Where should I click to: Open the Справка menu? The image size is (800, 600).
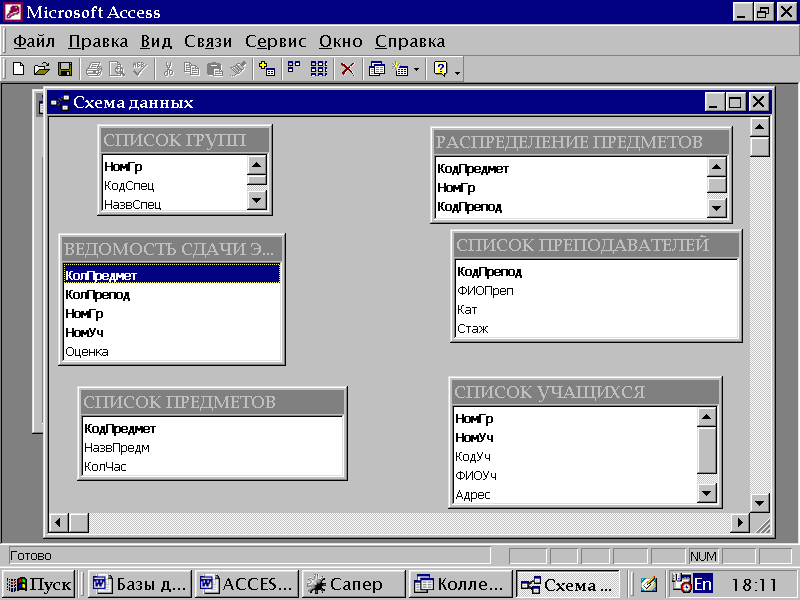410,41
